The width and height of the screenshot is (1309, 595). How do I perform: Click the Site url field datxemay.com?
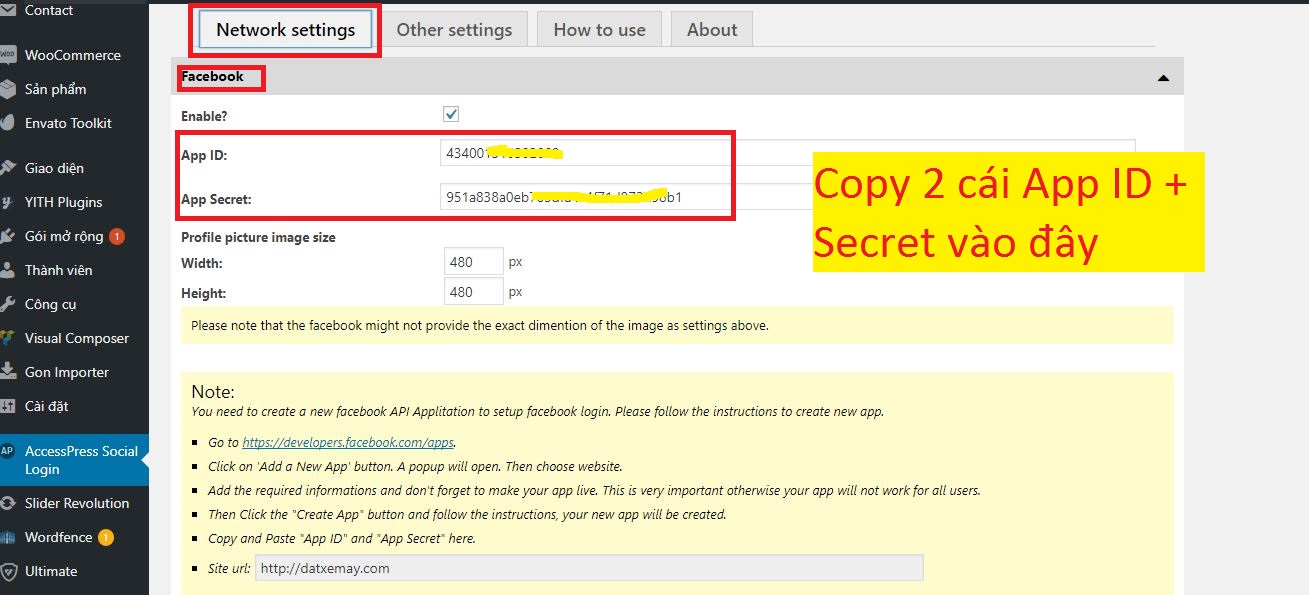[x=589, y=568]
